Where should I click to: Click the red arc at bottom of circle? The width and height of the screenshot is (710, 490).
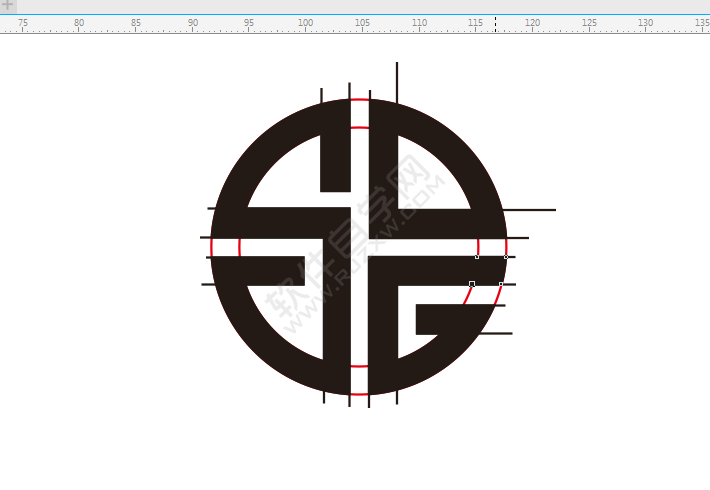click(x=359, y=393)
